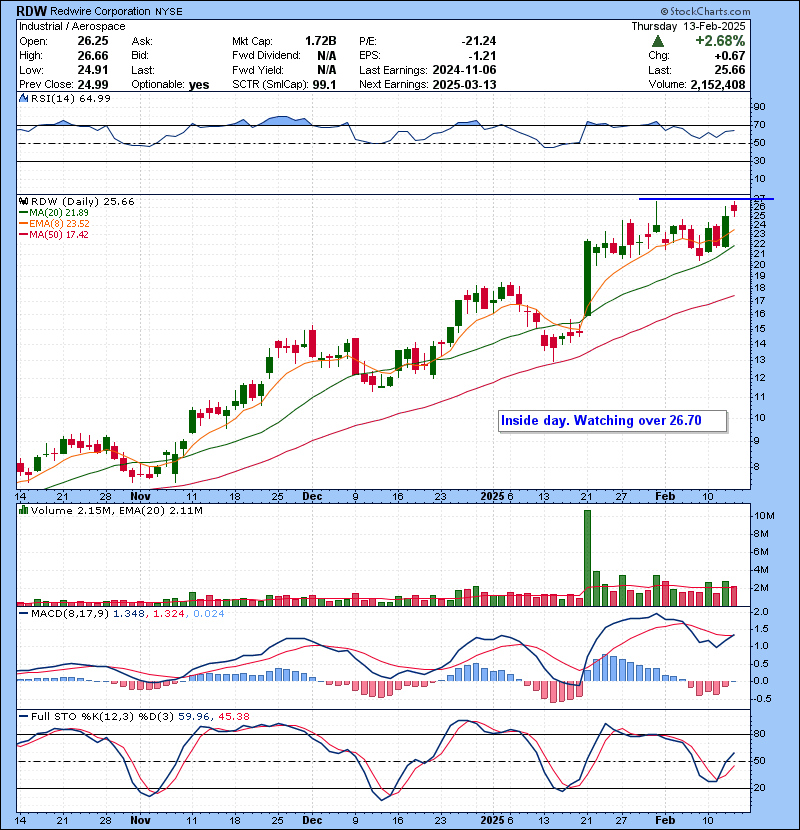Click the header Volume value 2,152,408

tap(717, 85)
